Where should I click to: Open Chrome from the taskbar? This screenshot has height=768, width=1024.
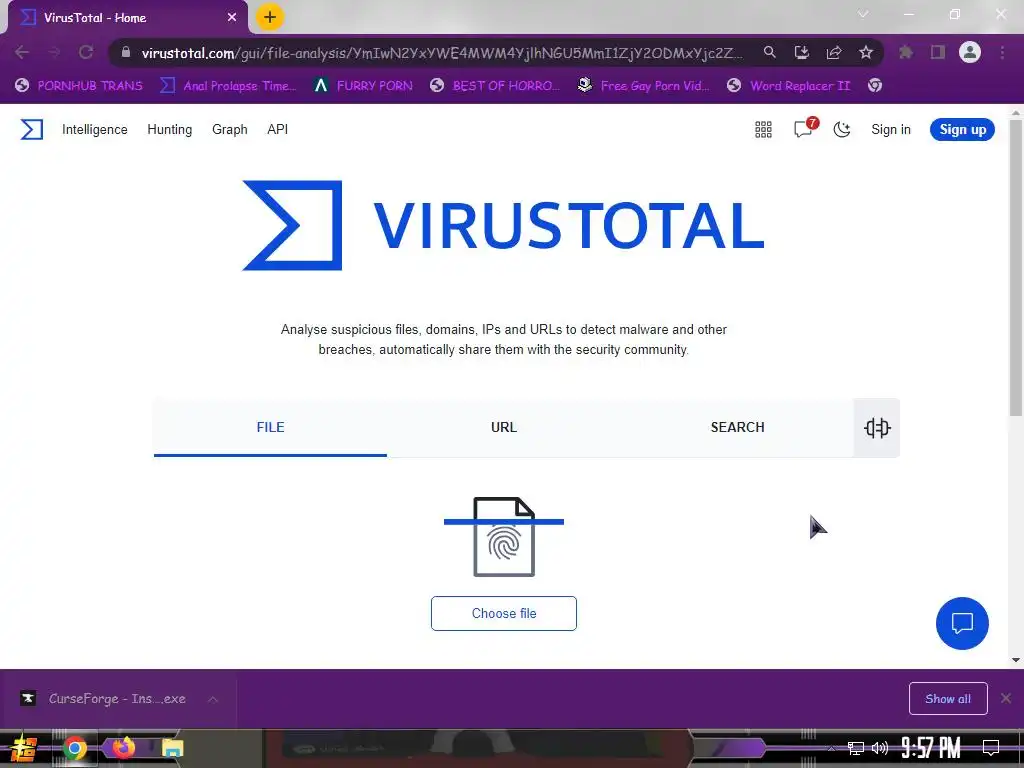click(x=74, y=748)
